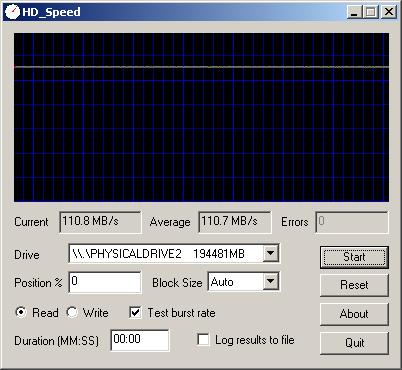This screenshot has height=370, width=402.
Task: Expand the Drive dropdown arrow
Action: pyautogui.click(x=271, y=254)
